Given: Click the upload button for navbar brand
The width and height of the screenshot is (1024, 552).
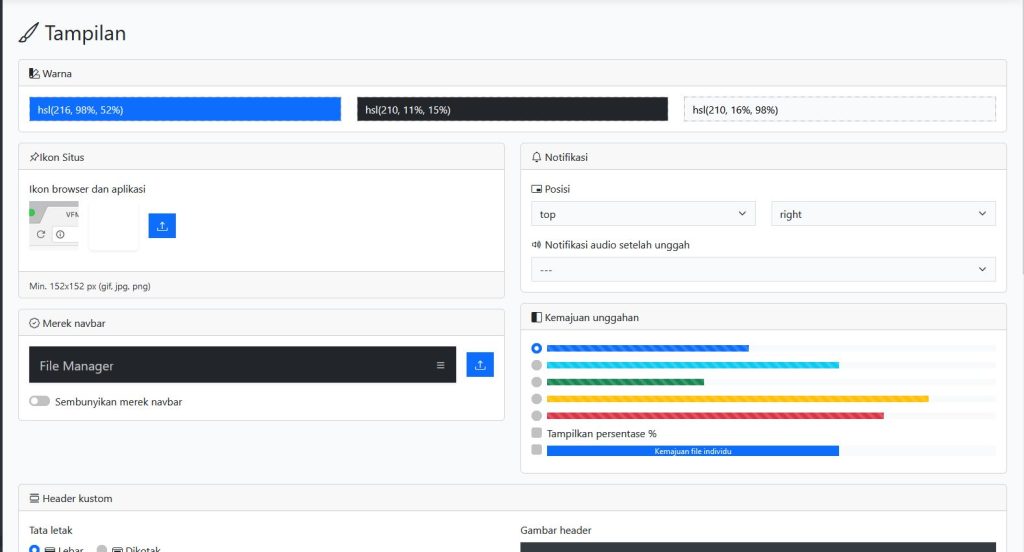Looking at the screenshot, I should pos(480,365).
